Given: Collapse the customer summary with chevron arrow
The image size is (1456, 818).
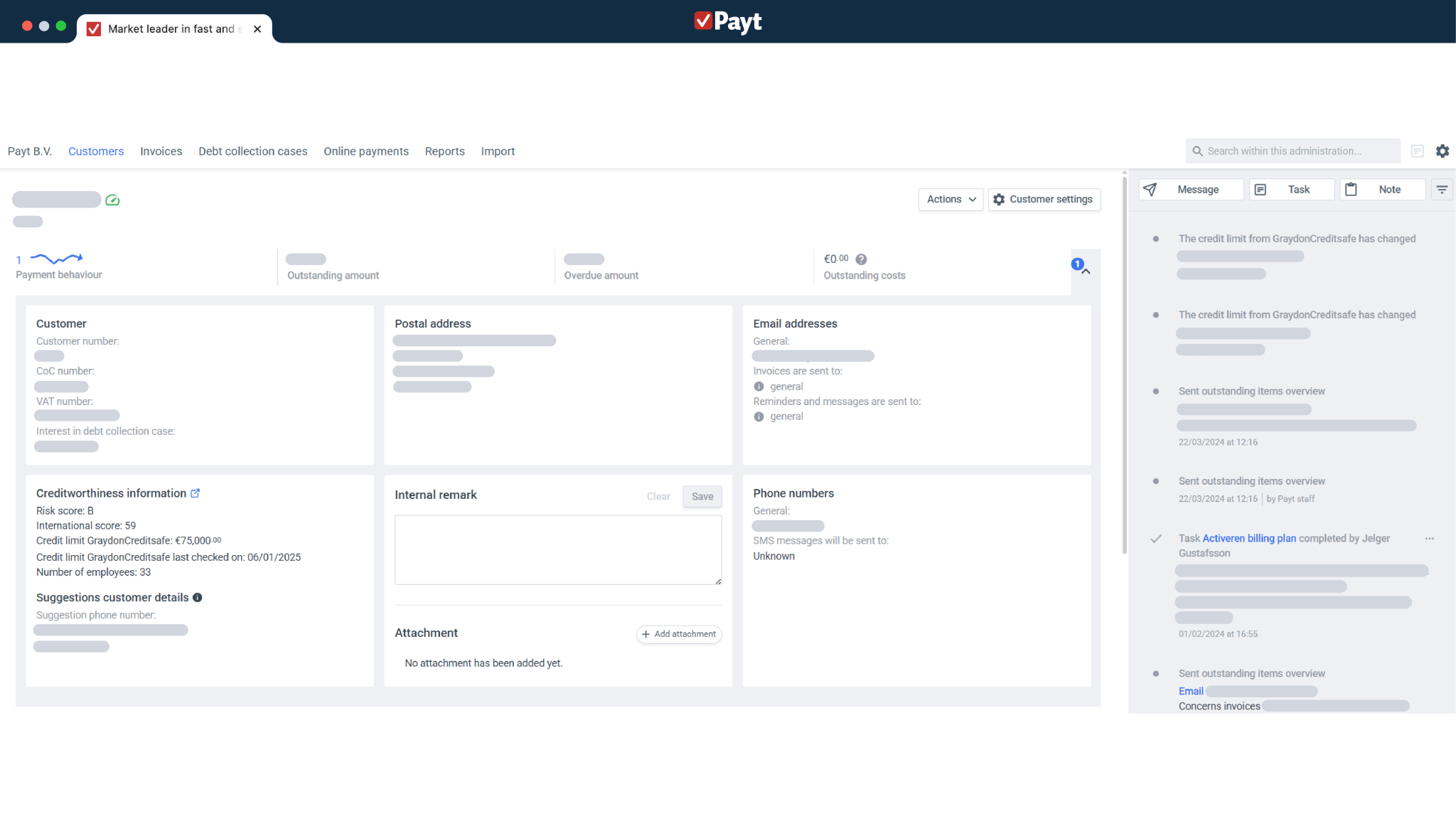Looking at the screenshot, I should (1086, 271).
